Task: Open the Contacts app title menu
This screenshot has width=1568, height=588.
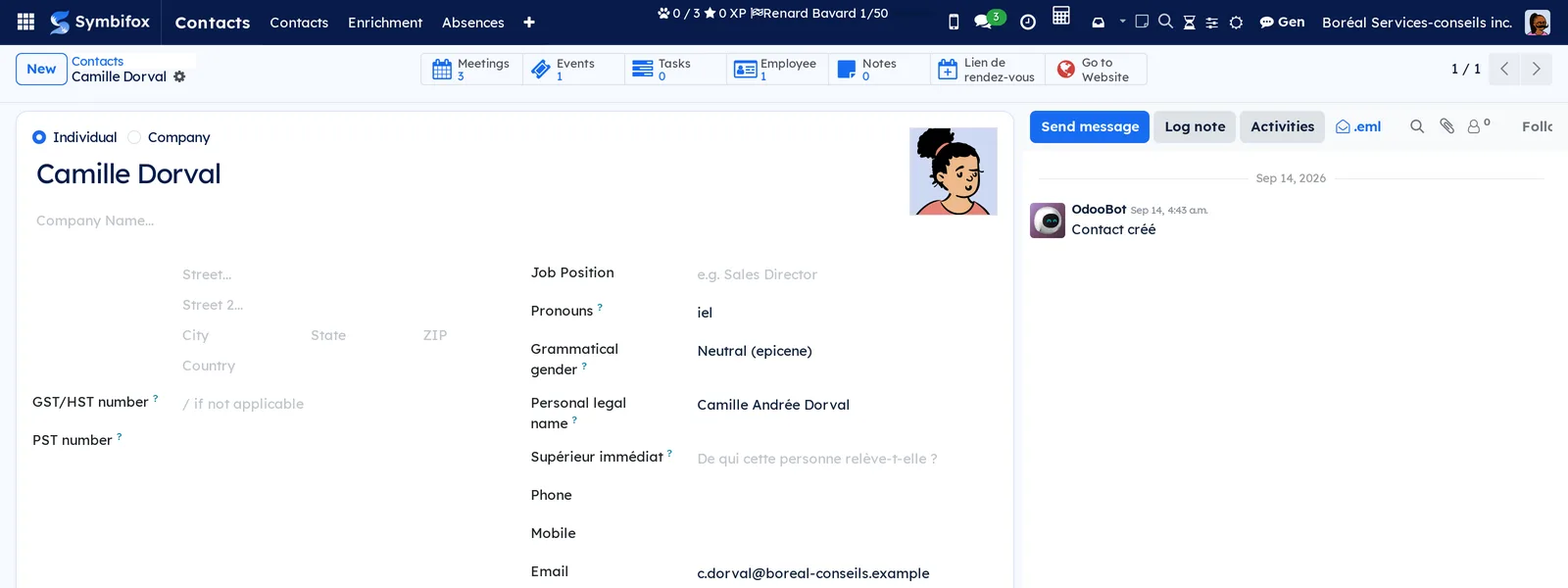Action: click(213, 22)
